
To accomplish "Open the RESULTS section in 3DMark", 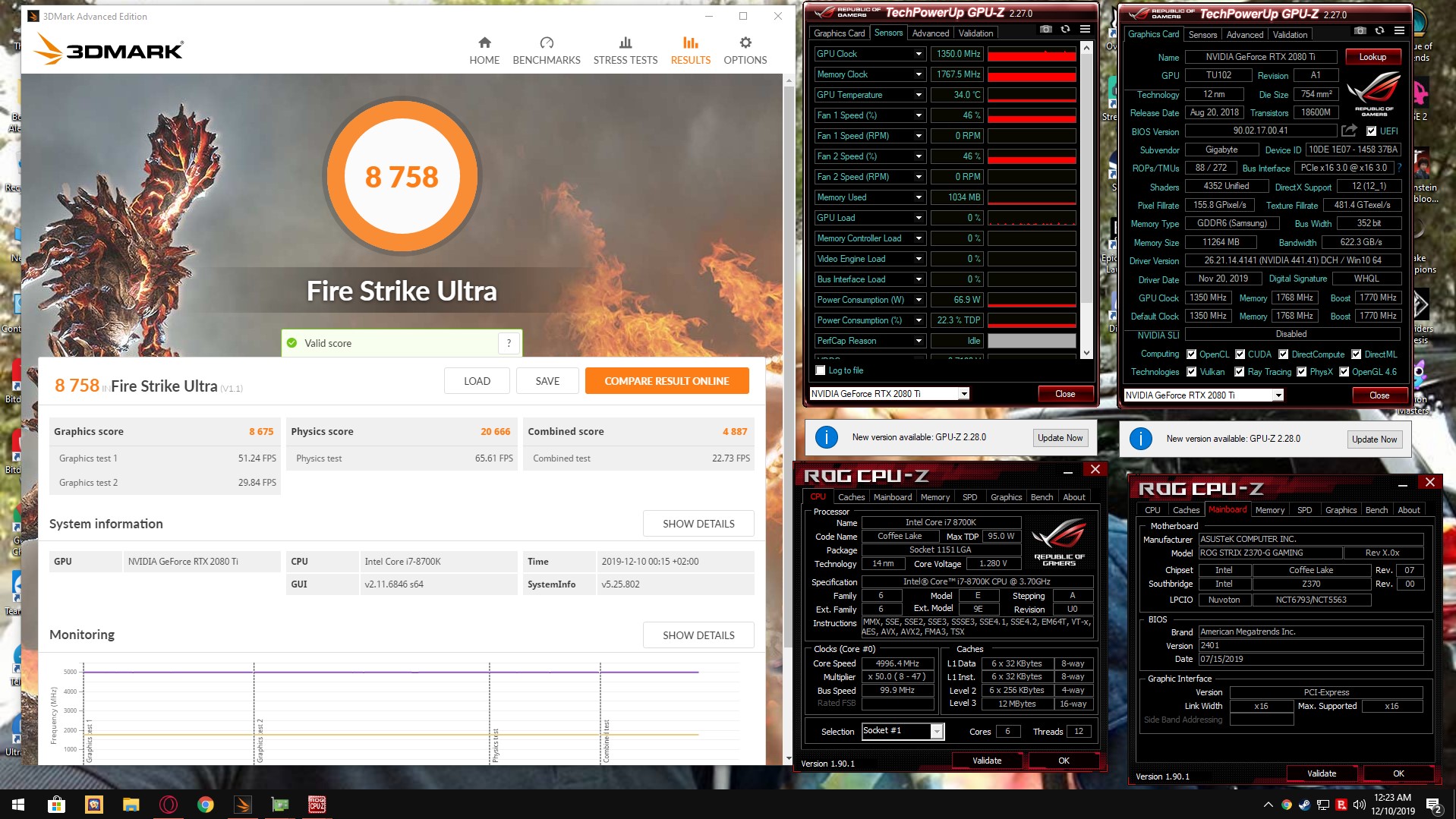I will pos(691,51).
